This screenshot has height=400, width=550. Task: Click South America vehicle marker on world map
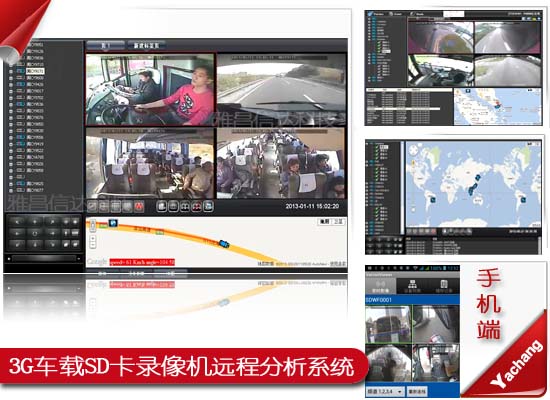click(433, 200)
